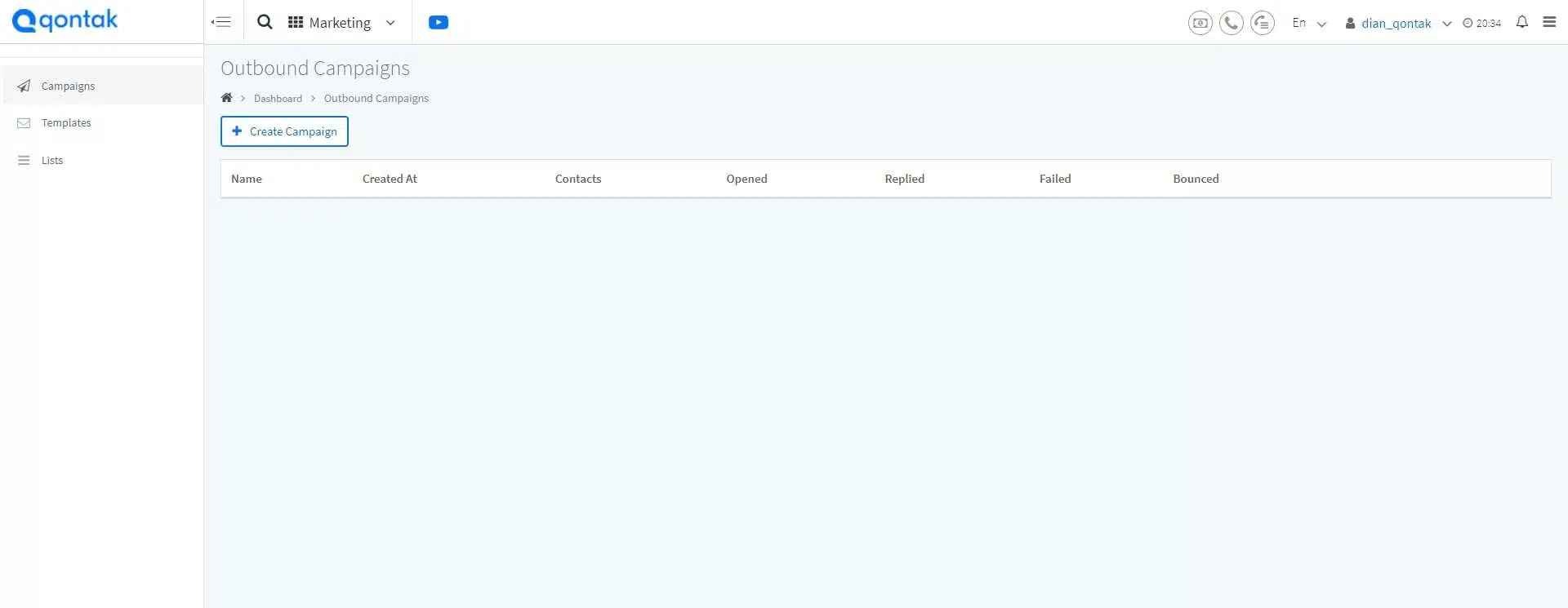Click the blue video play icon
Viewport: 1568px width, 608px height.
tap(439, 22)
